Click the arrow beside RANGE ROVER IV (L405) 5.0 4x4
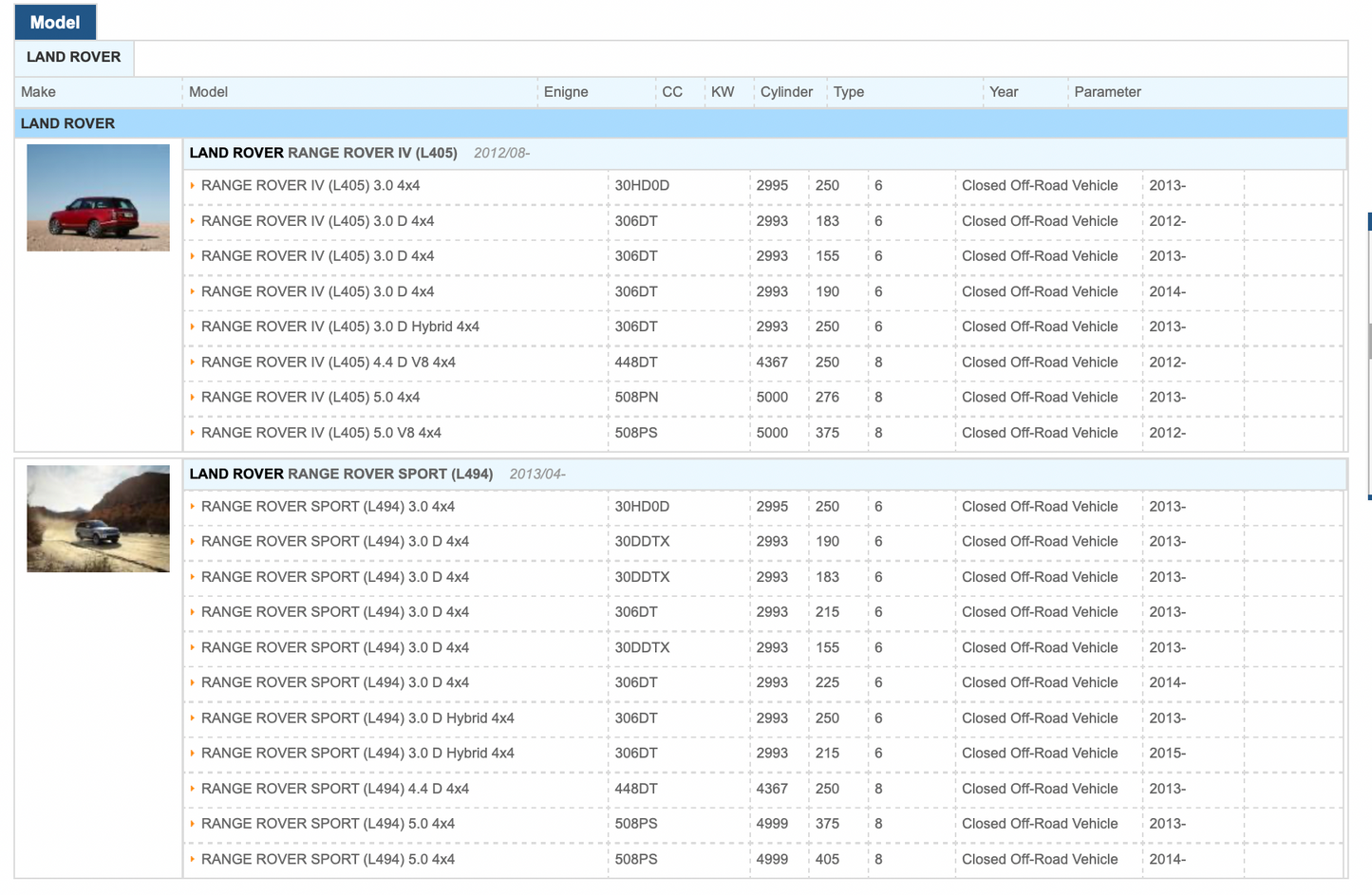 pos(193,398)
